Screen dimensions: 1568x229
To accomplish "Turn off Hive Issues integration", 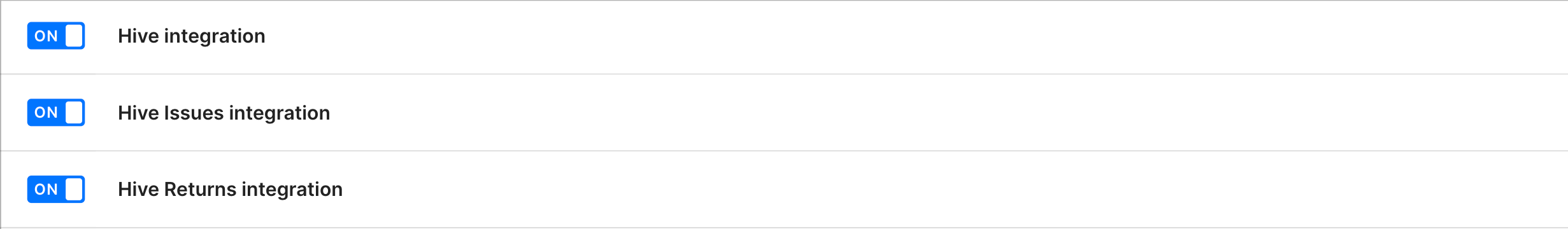I will tap(56, 113).
